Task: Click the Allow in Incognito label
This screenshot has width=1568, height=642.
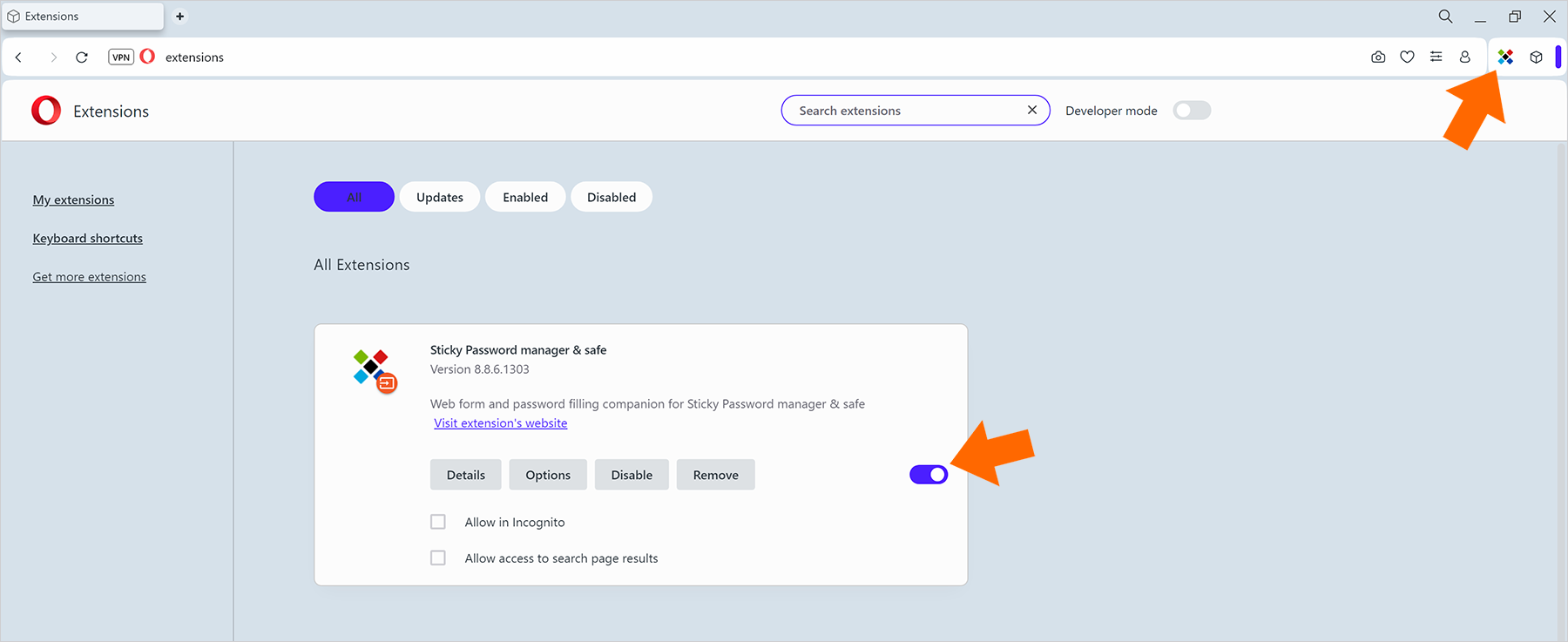Action: pos(515,522)
